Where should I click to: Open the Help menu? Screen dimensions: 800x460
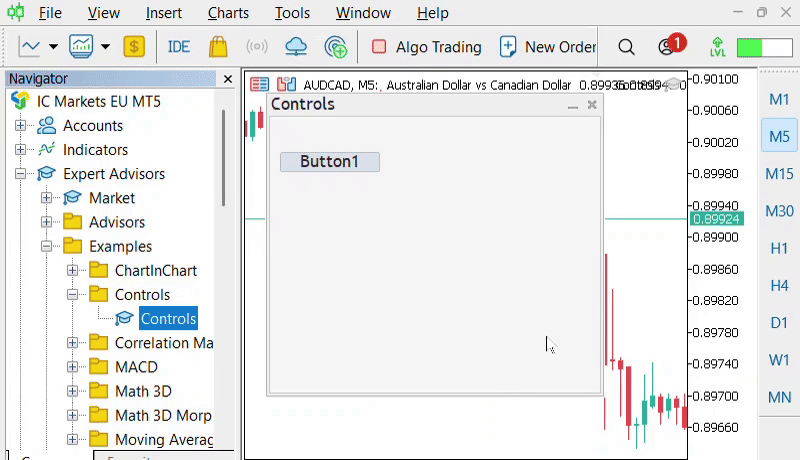click(x=433, y=13)
